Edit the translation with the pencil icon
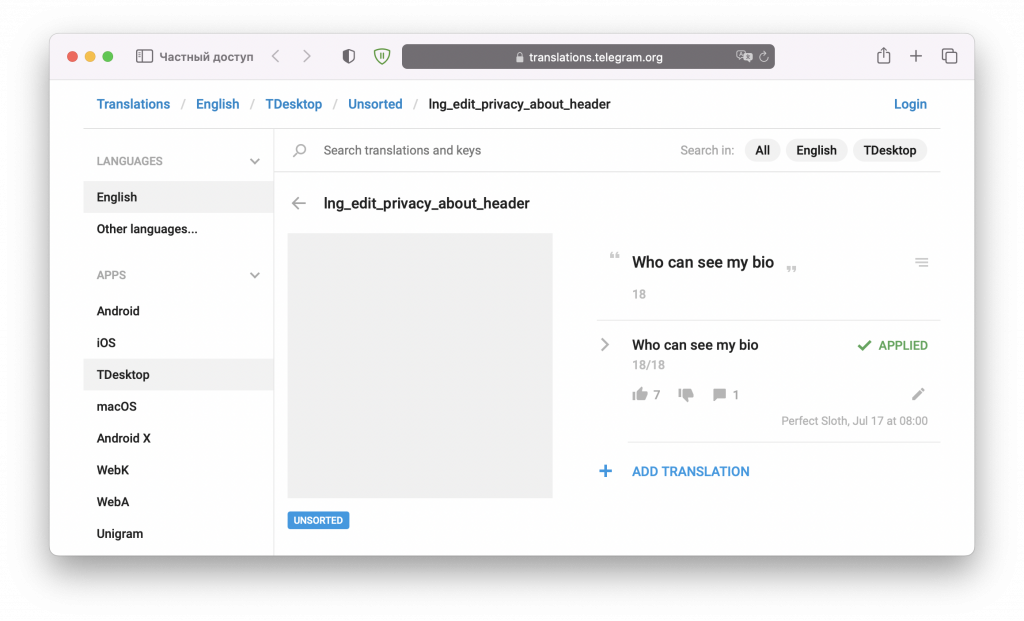Image resolution: width=1024 pixels, height=621 pixels. point(918,394)
